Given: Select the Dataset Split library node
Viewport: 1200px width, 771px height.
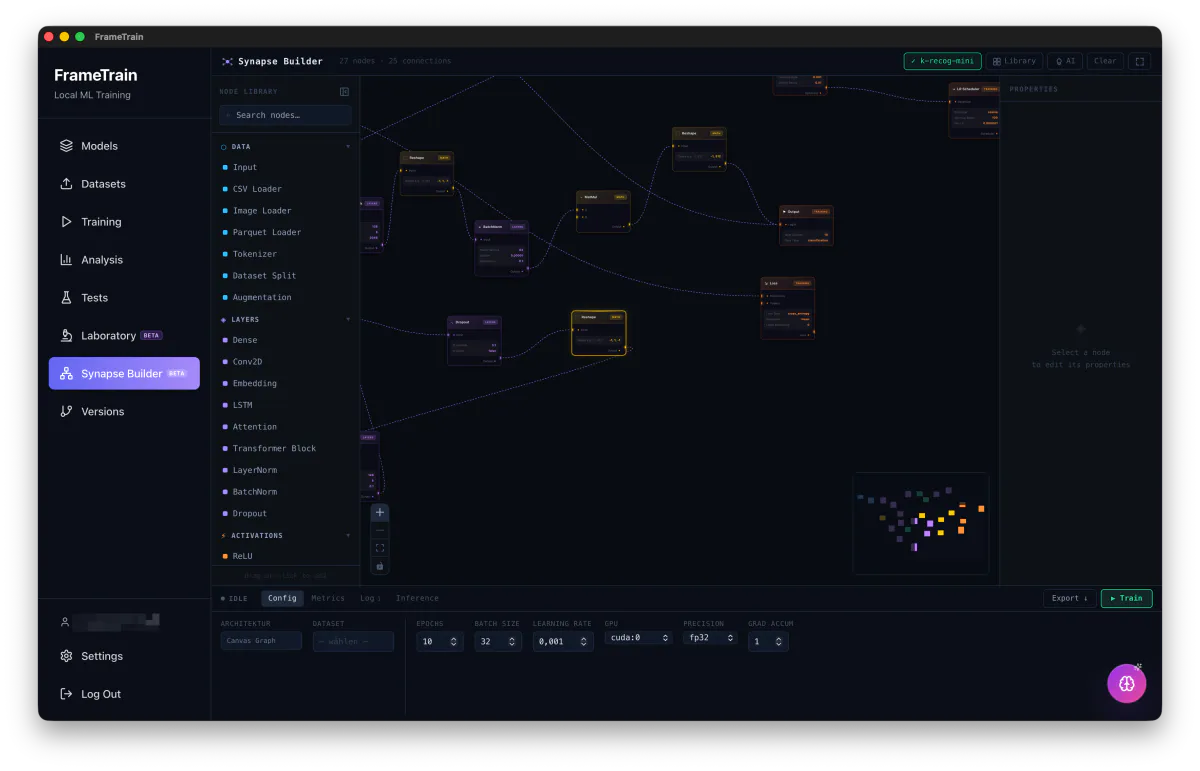Looking at the screenshot, I should 285,276.
